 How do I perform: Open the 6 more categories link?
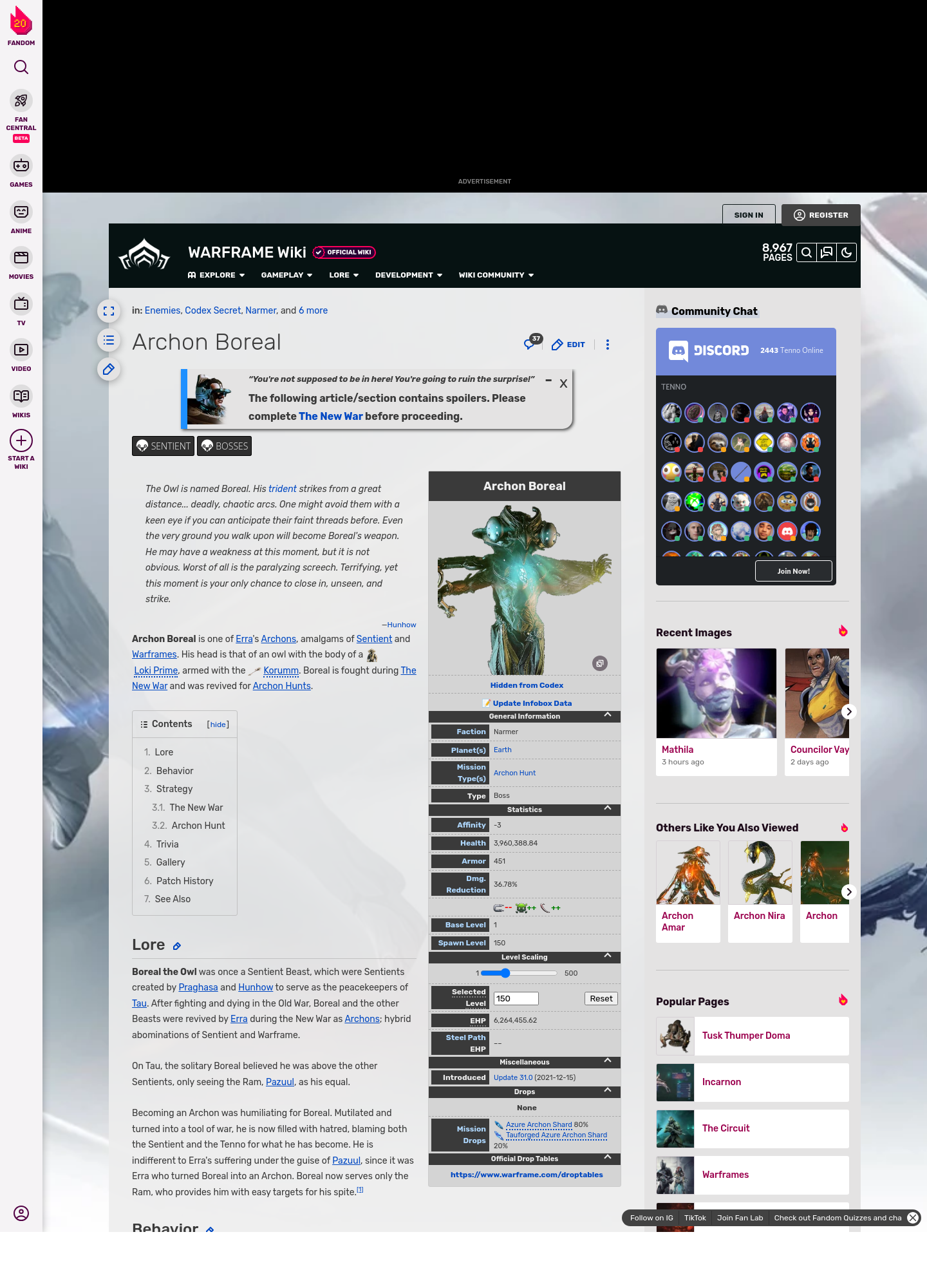313,310
